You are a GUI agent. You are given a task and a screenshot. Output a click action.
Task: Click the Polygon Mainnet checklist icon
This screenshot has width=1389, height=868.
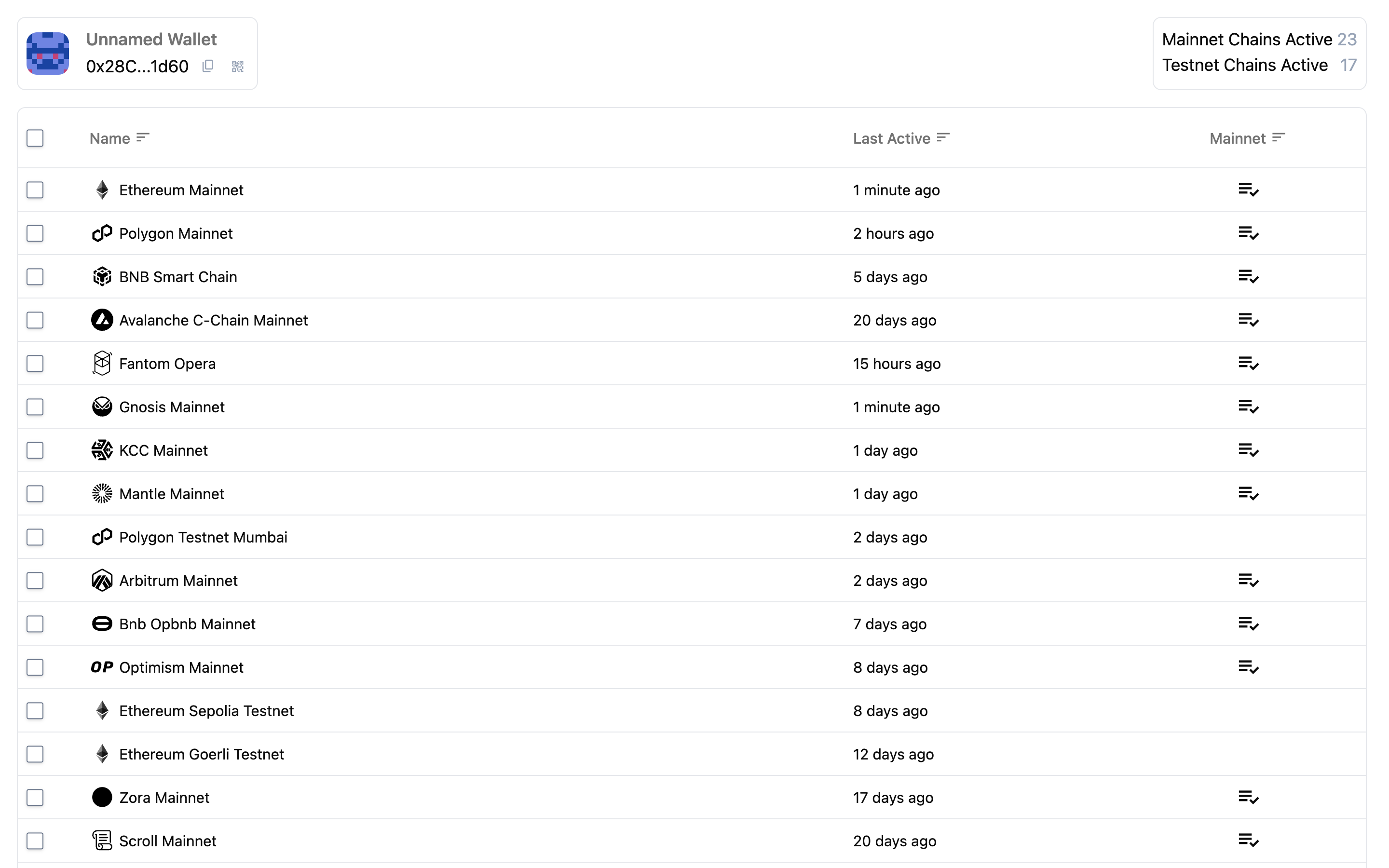tap(1248, 233)
